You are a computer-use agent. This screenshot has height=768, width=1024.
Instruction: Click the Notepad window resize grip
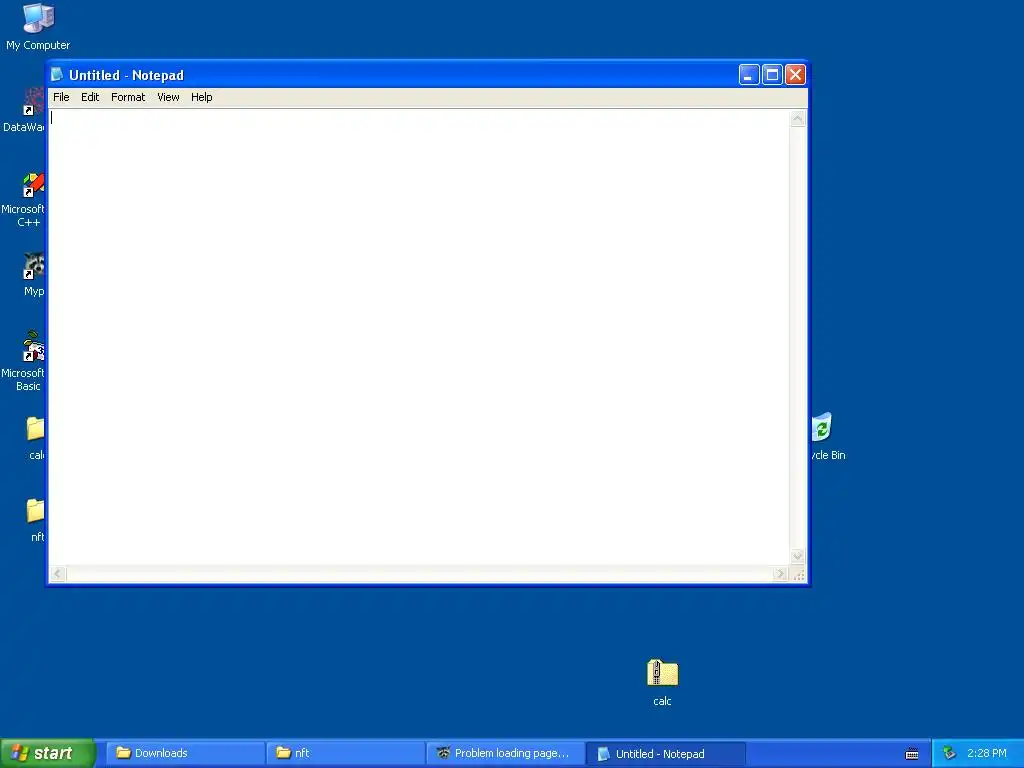coord(799,575)
